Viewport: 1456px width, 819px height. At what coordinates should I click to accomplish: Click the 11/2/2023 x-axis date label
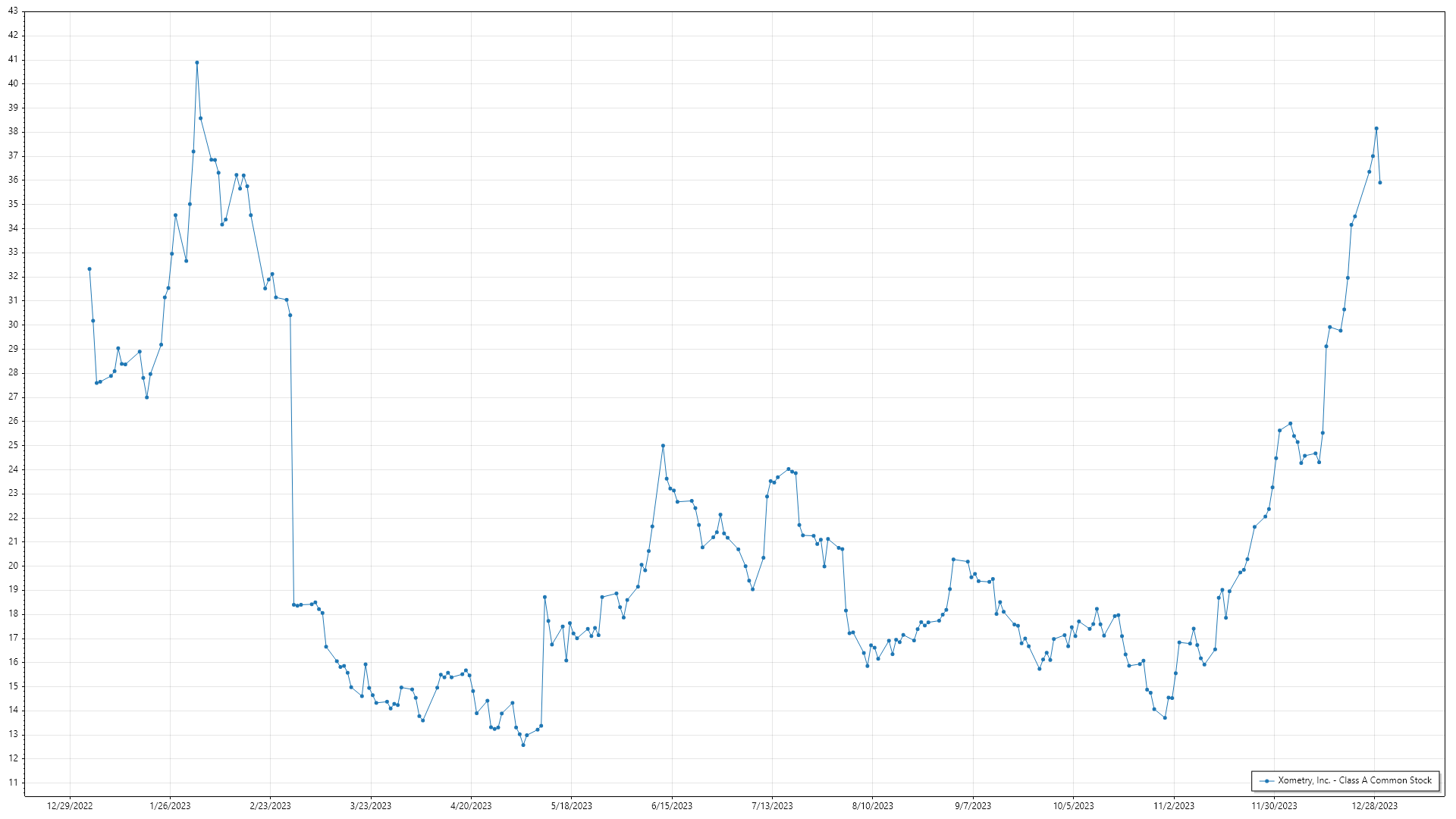1174,806
